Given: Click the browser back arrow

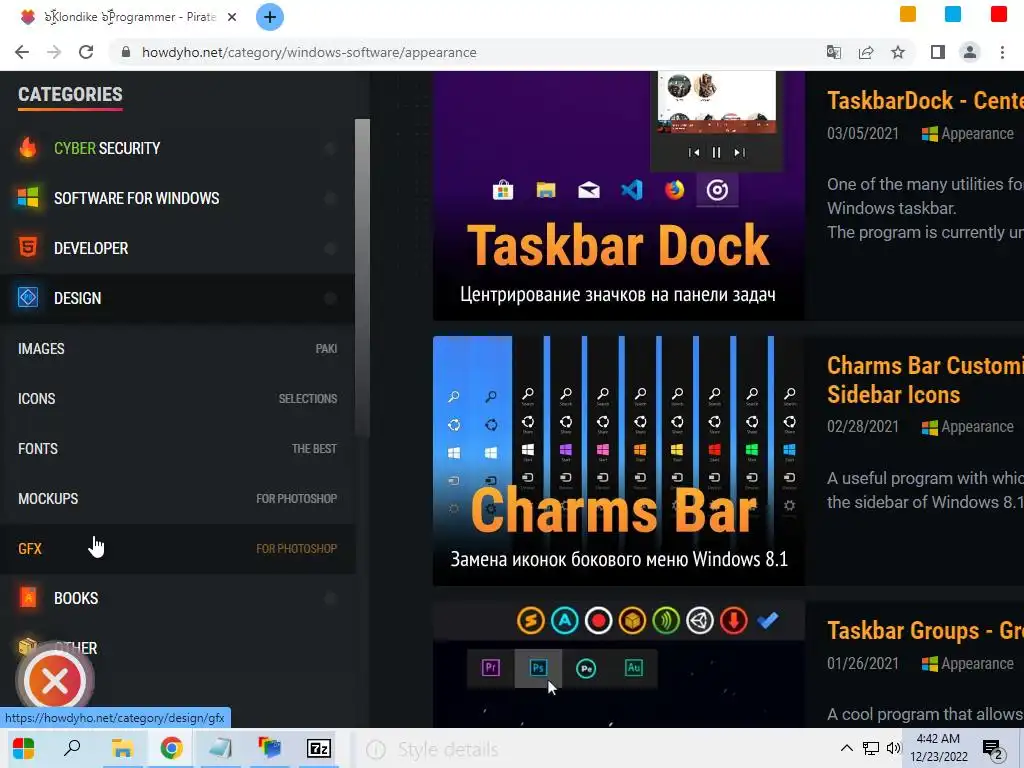Looking at the screenshot, I should (x=22, y=52).
